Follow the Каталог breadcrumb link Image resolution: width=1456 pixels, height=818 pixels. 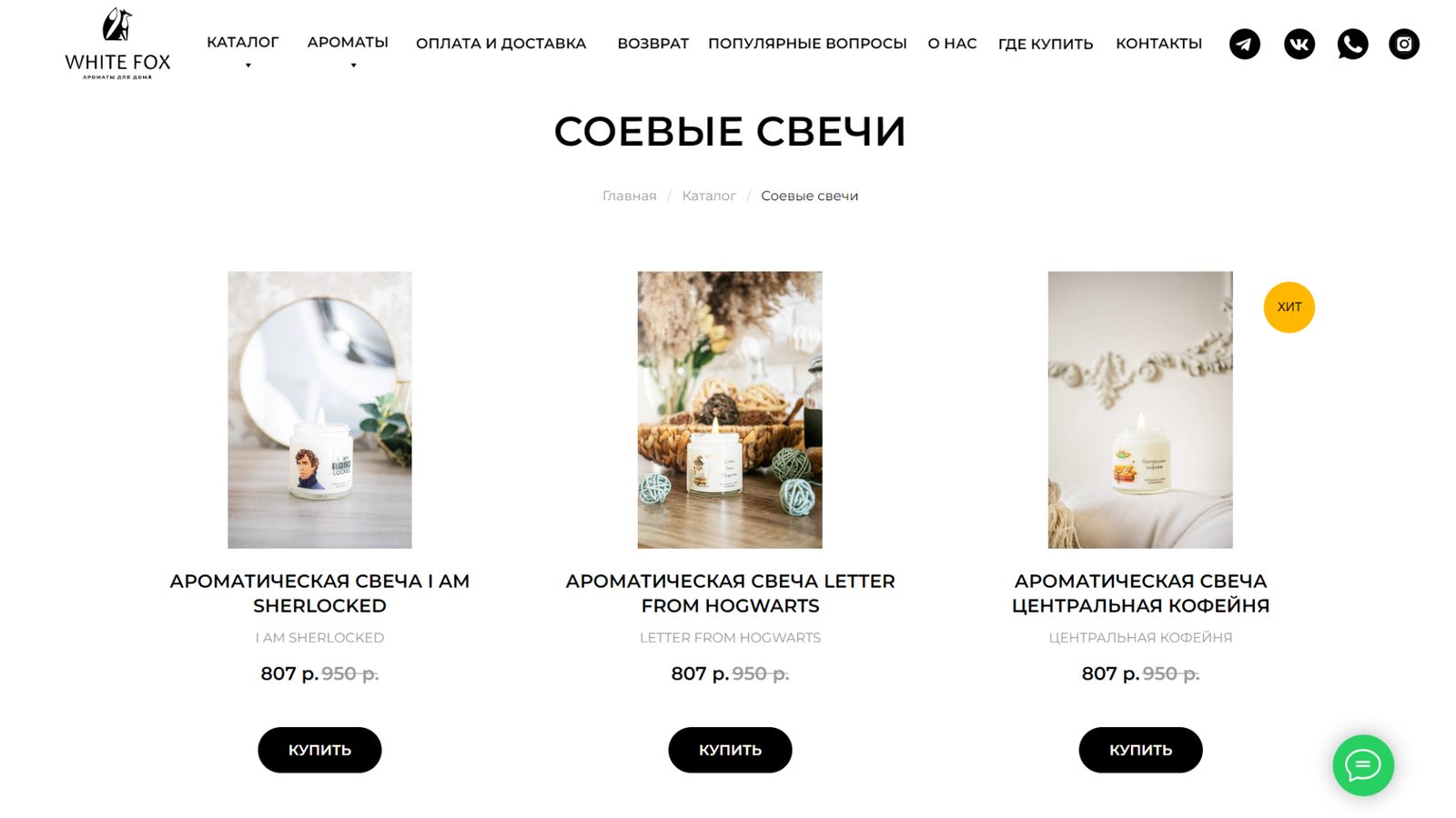click(709, 196)
